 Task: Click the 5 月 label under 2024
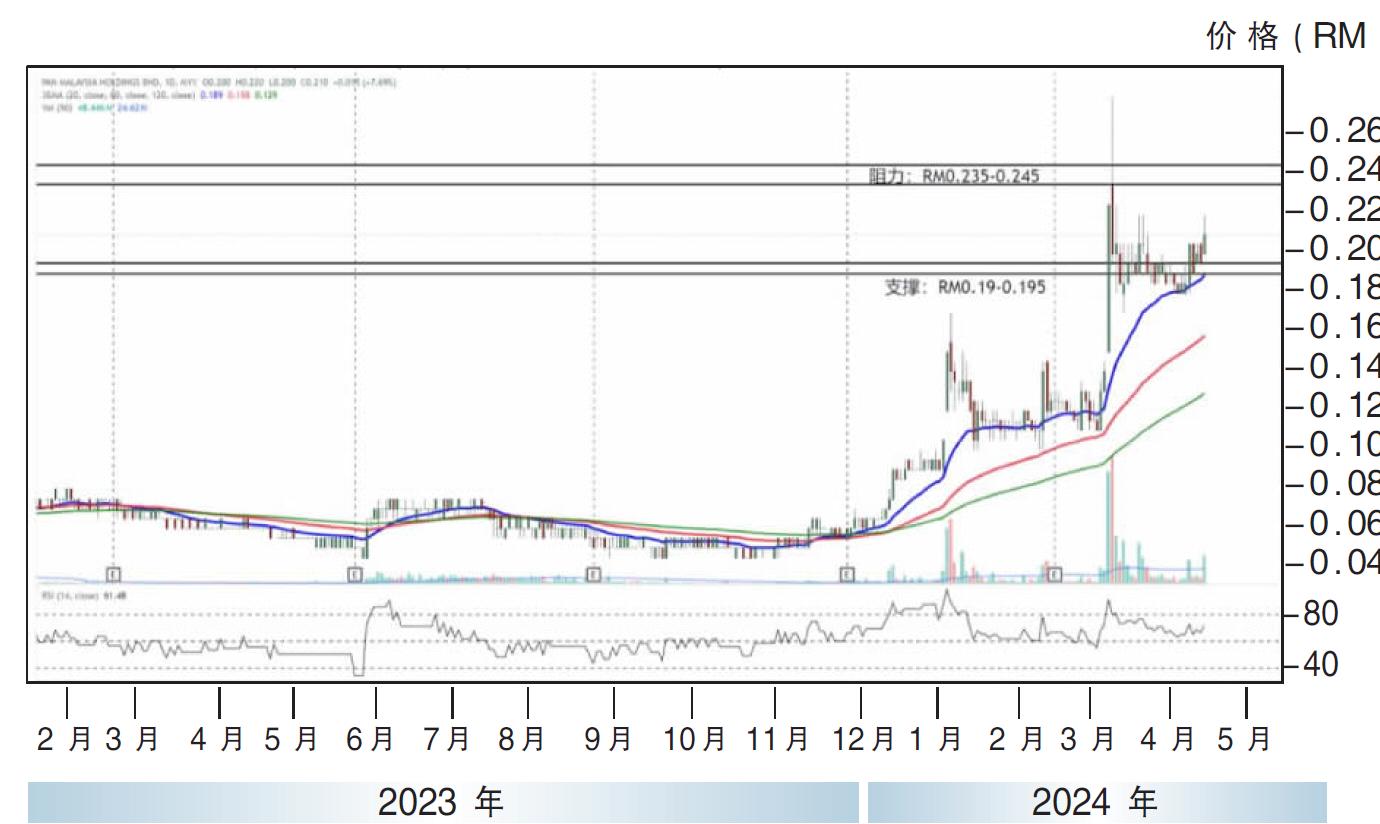[1245, 740]
